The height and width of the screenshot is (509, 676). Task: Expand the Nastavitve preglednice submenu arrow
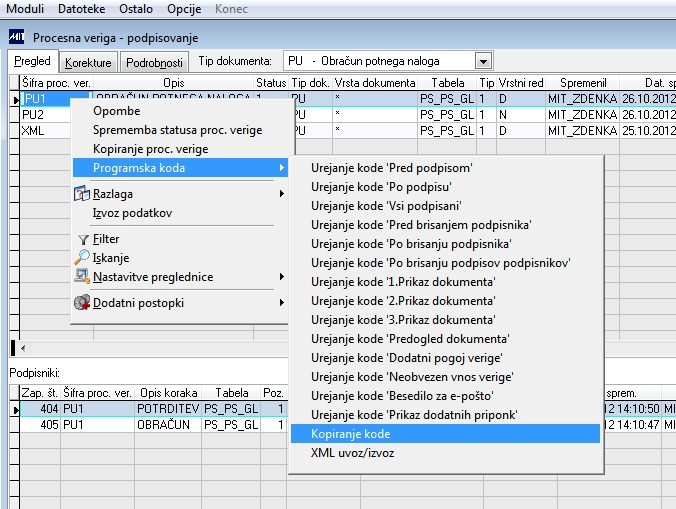pos(282,277)
